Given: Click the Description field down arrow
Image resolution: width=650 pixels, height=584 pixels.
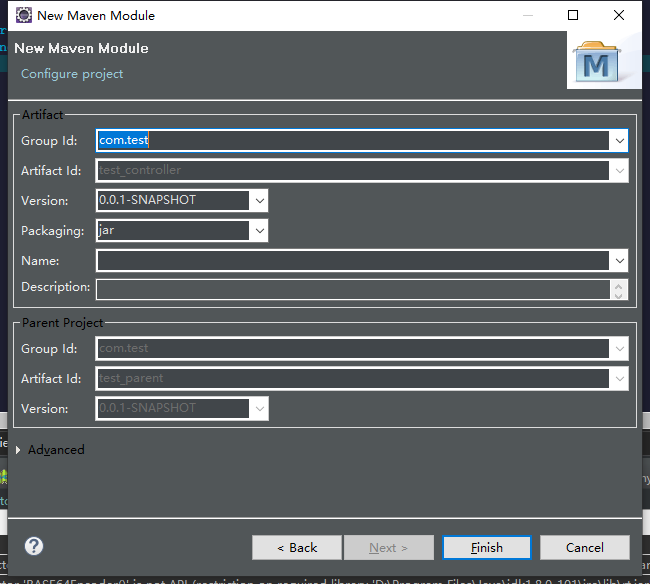Looking at the screenshot, I should click(x=618, y=295).
